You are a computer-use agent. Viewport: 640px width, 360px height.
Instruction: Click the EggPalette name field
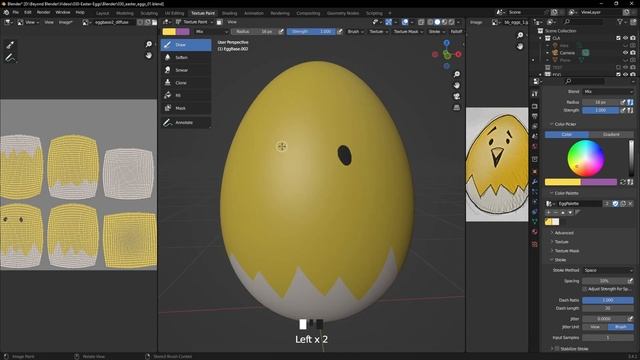coord(579,203)
